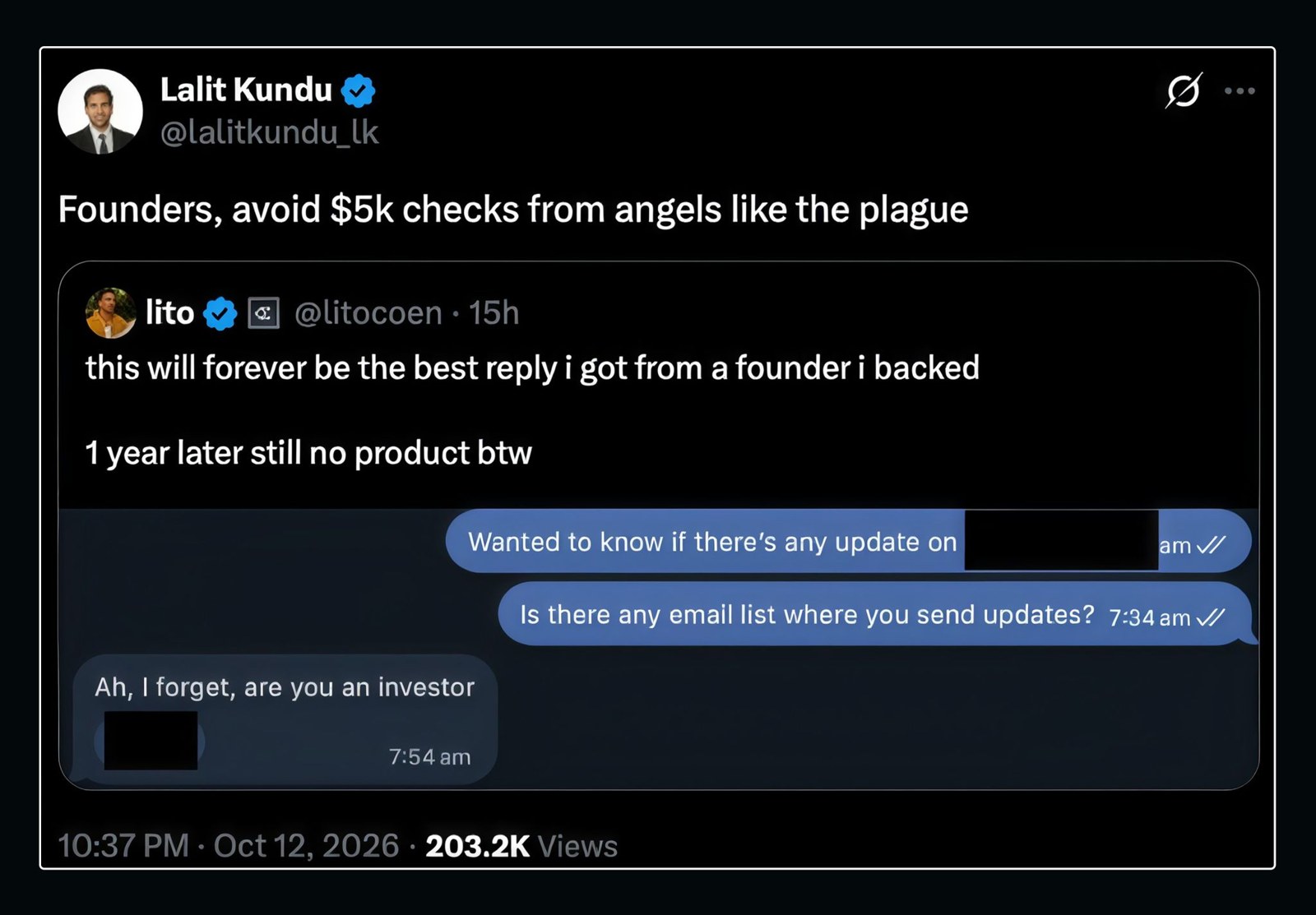Click the affiliation badge next to lito
Viewport: 1316px width, 915px height.
coord(263,313)
